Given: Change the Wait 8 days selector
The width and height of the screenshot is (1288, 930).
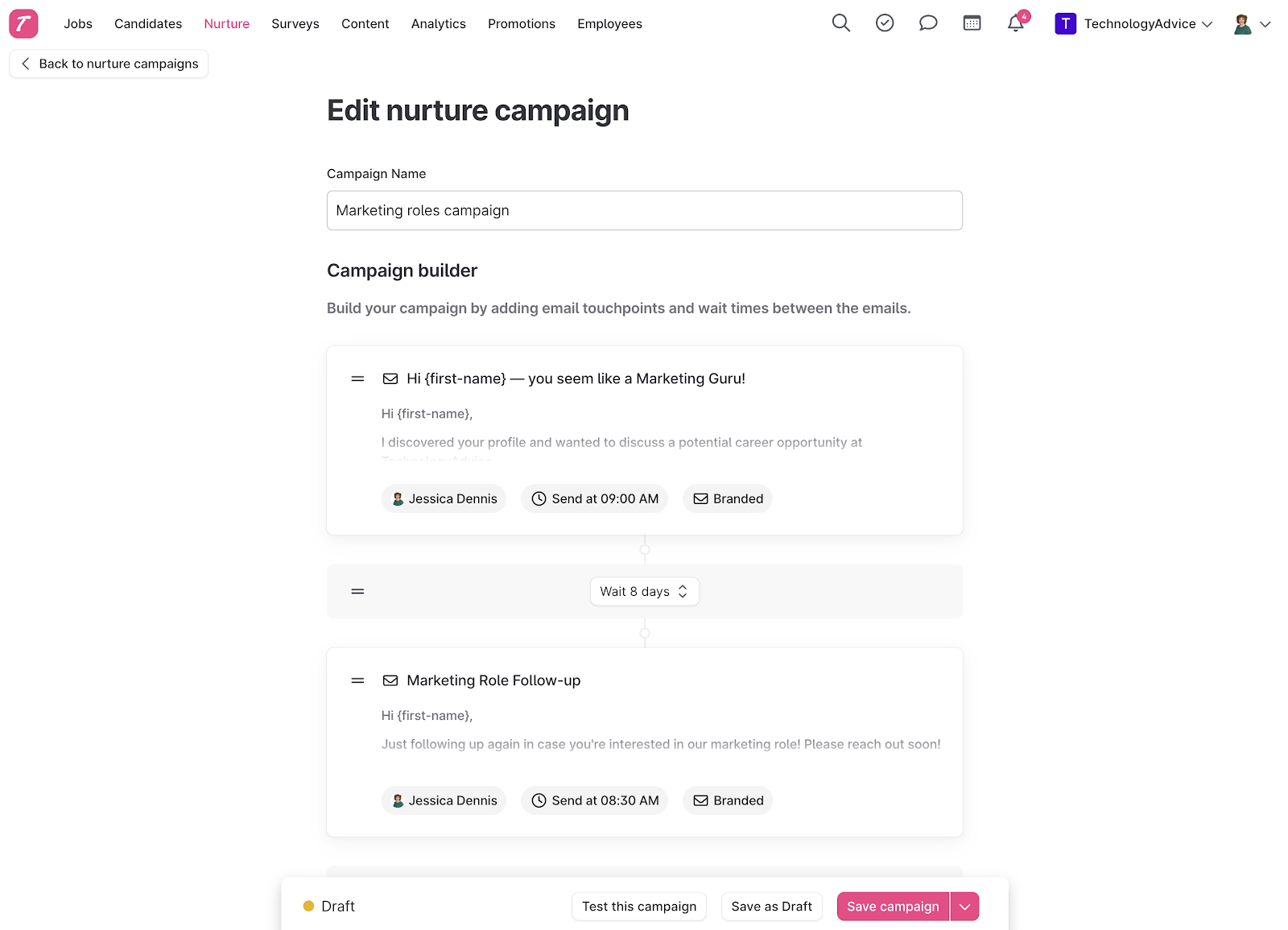Looking at the screenshot, I should [x=644, y=591].
